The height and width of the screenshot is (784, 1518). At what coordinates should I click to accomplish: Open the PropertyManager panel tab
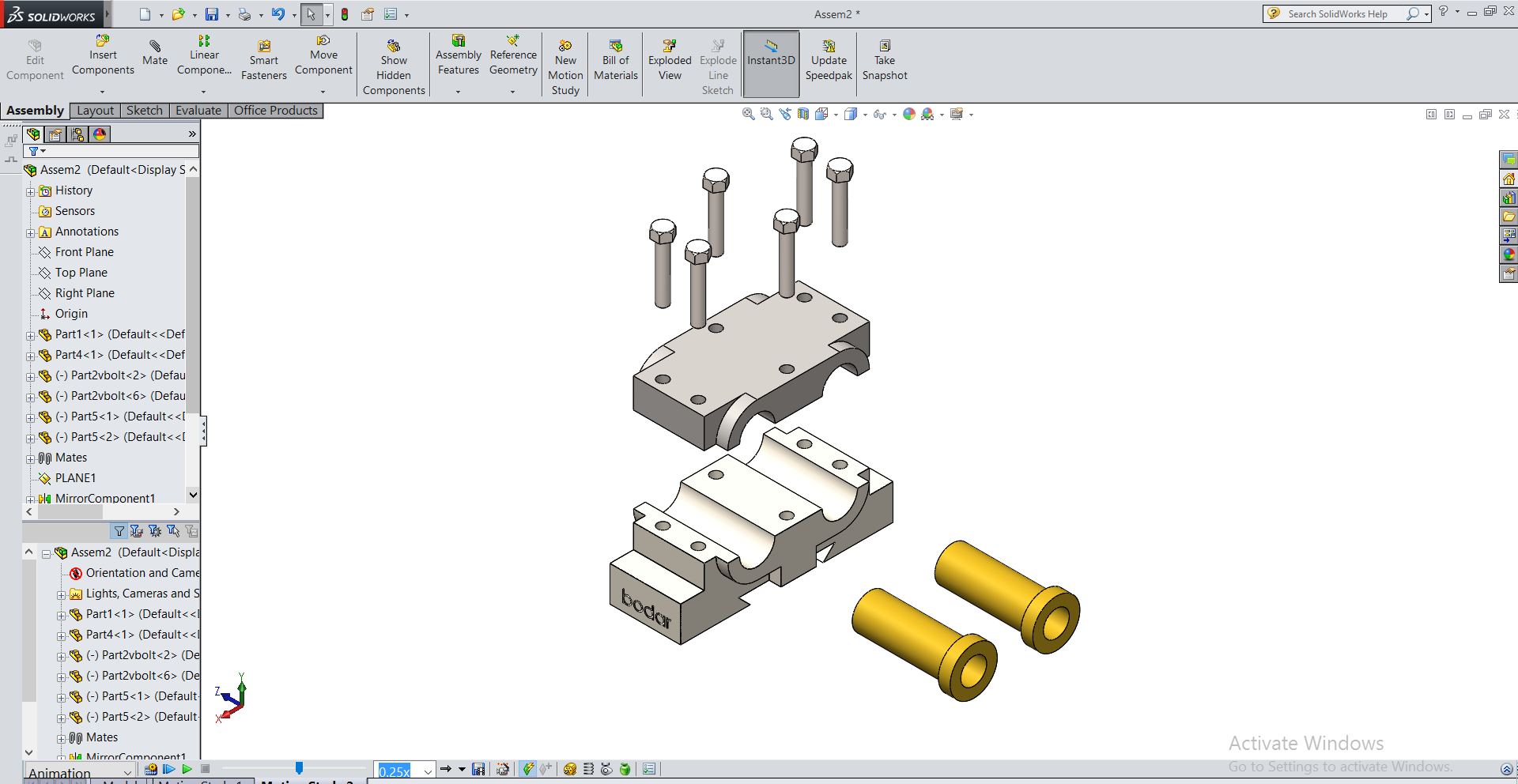click(x=55, y=134)
